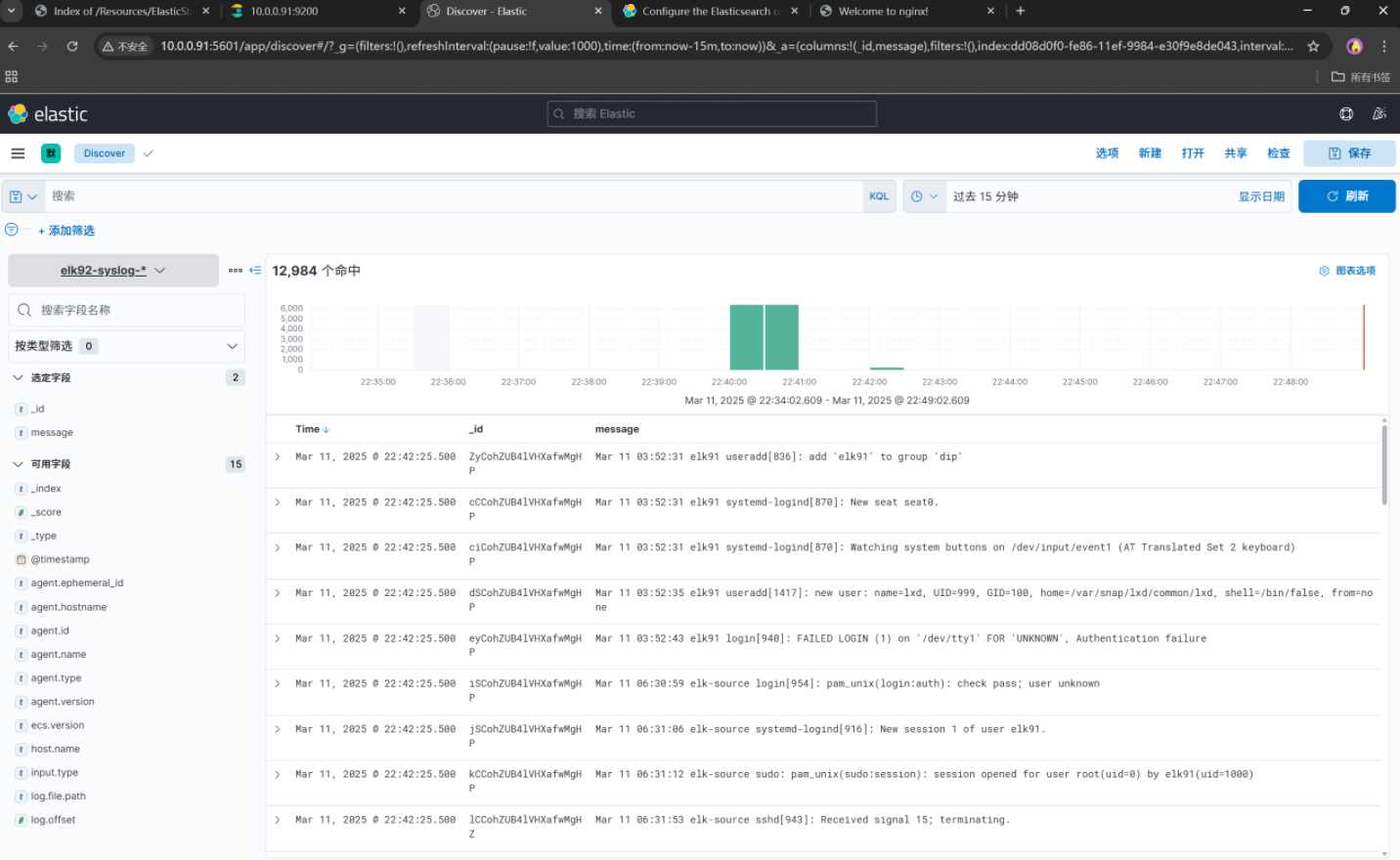Open the Chrome tab search dropdown
The image size is (1400, 860).
pos(13,11)
